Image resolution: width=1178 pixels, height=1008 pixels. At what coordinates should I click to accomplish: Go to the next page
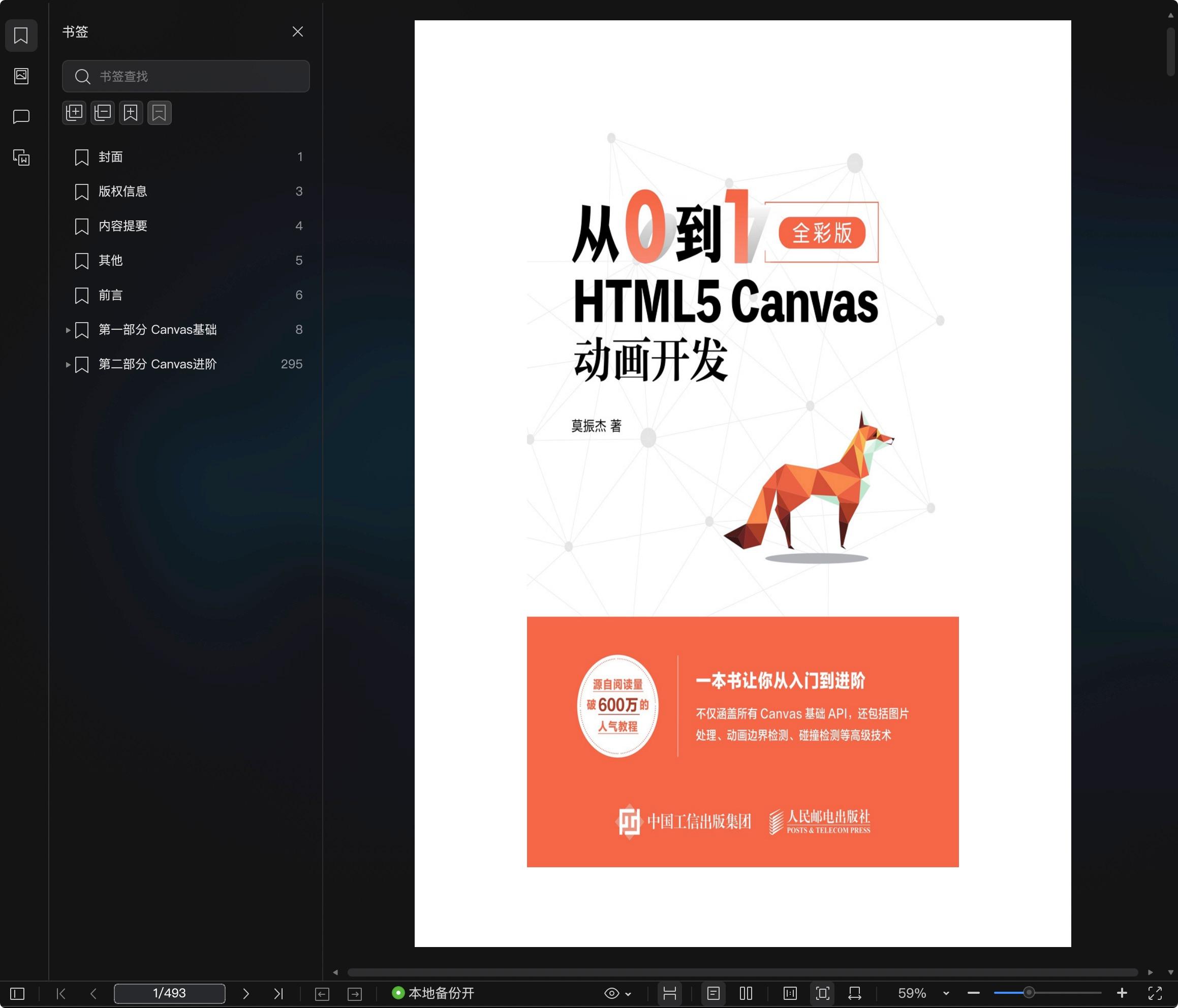(245, 993)
